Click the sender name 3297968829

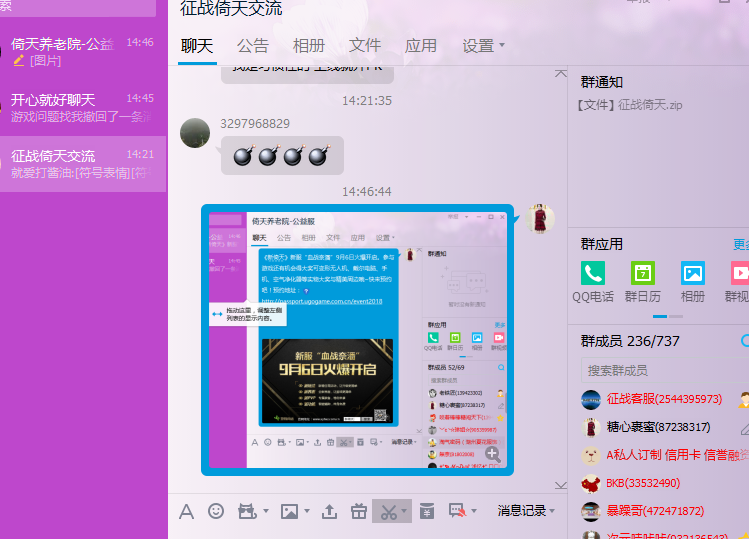pos(255,124)
